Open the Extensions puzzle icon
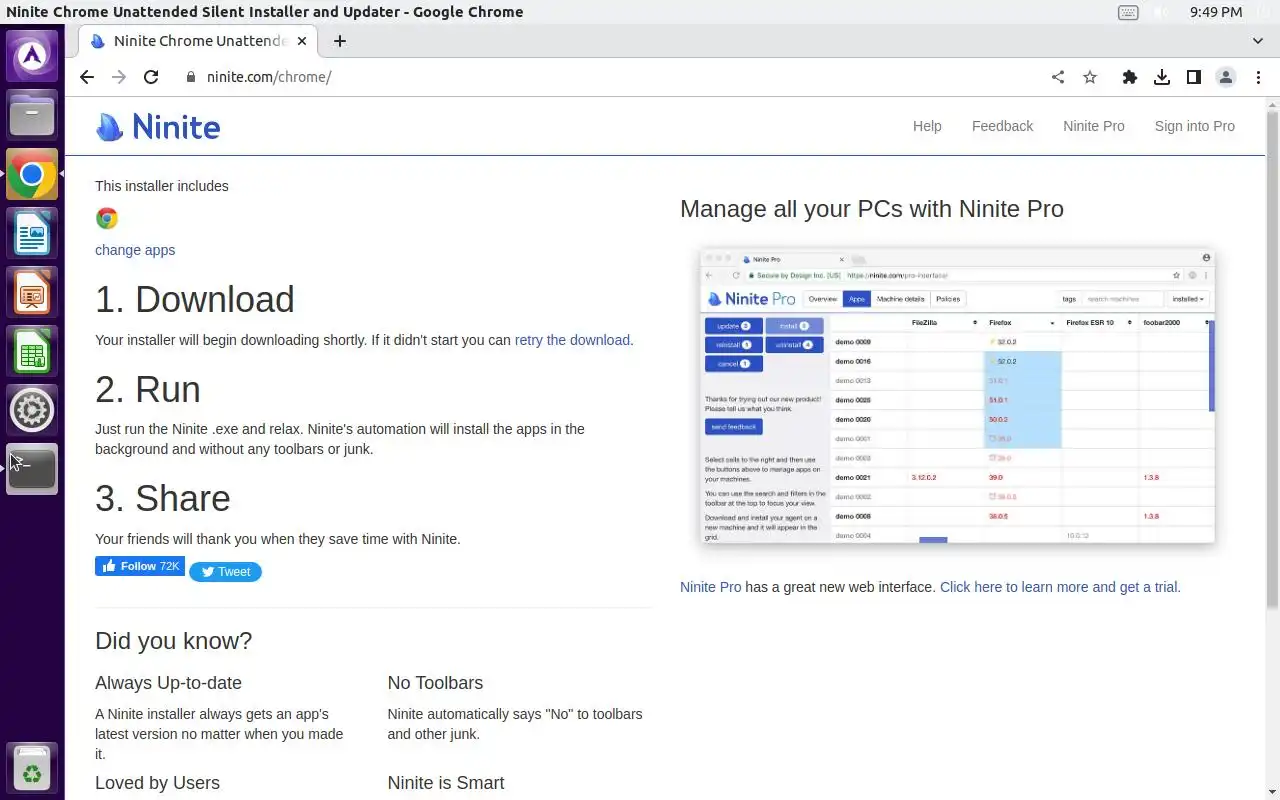 coord(1130,77)
